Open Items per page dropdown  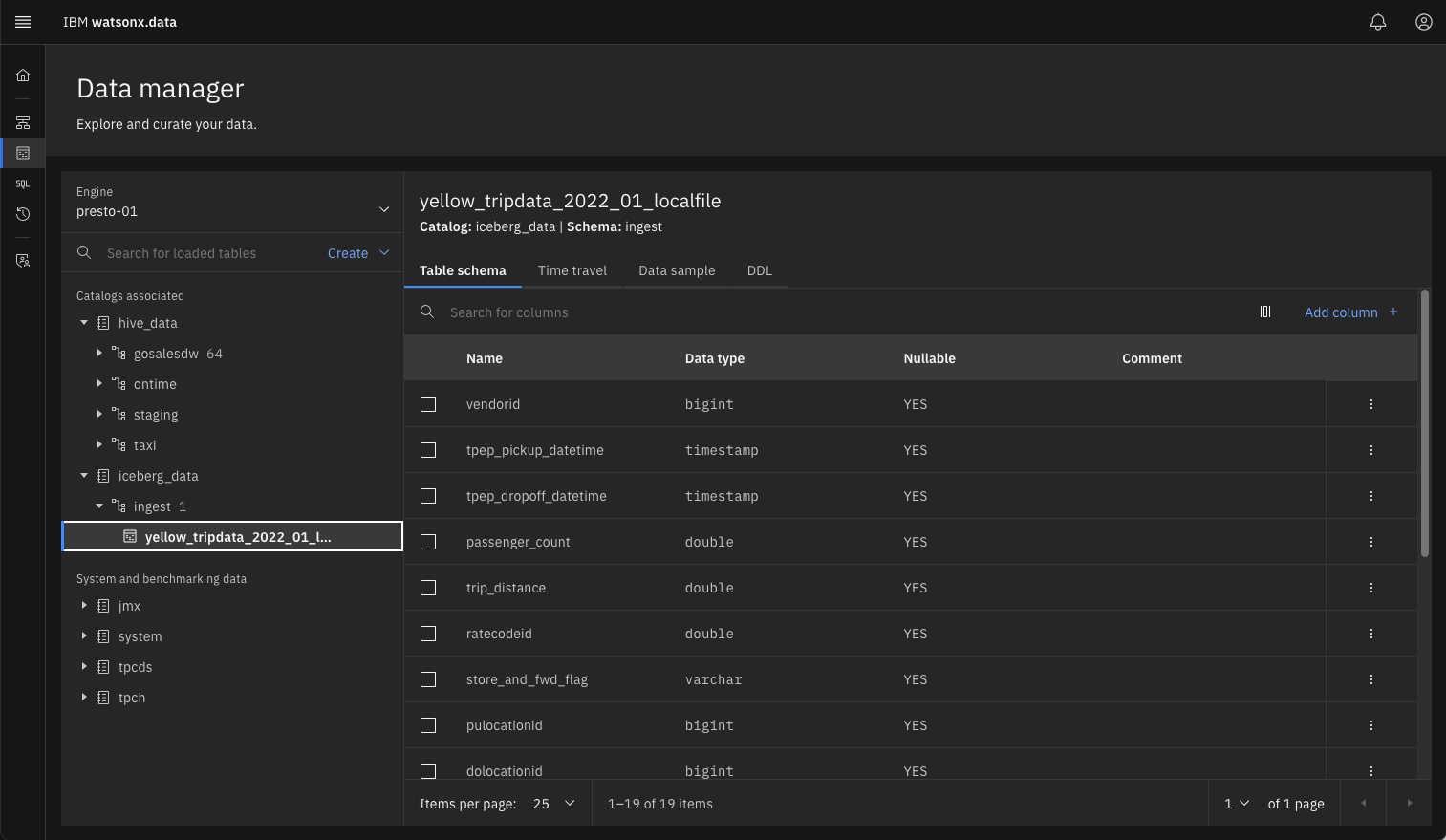coord(554,804)
